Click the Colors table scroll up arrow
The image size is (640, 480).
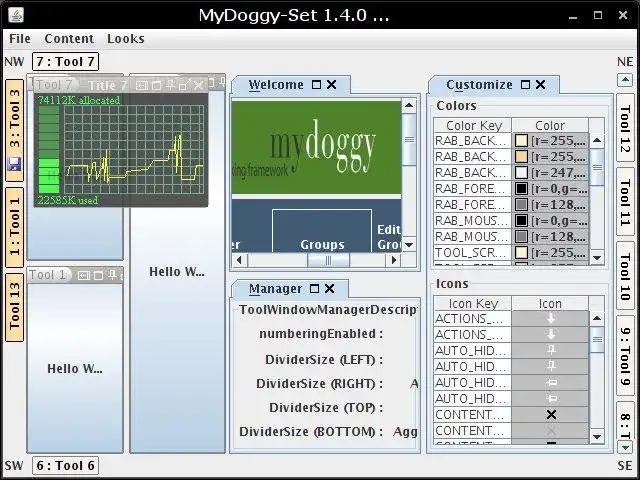pyautogui.click(x=597, y=140)
